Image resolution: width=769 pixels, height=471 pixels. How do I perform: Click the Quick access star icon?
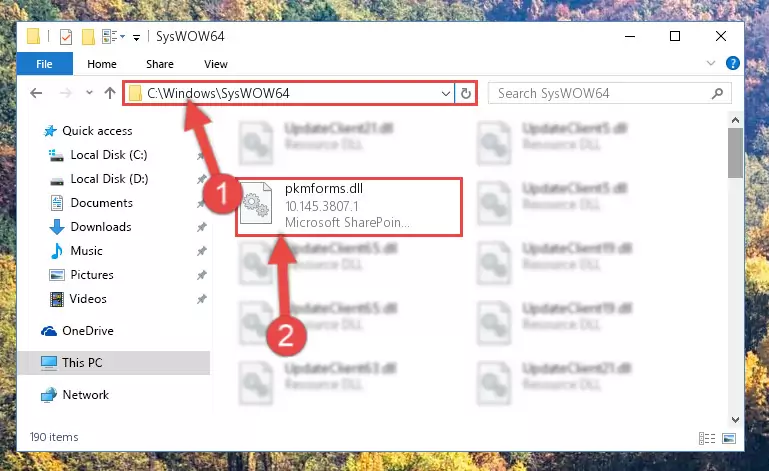(50, 131)
